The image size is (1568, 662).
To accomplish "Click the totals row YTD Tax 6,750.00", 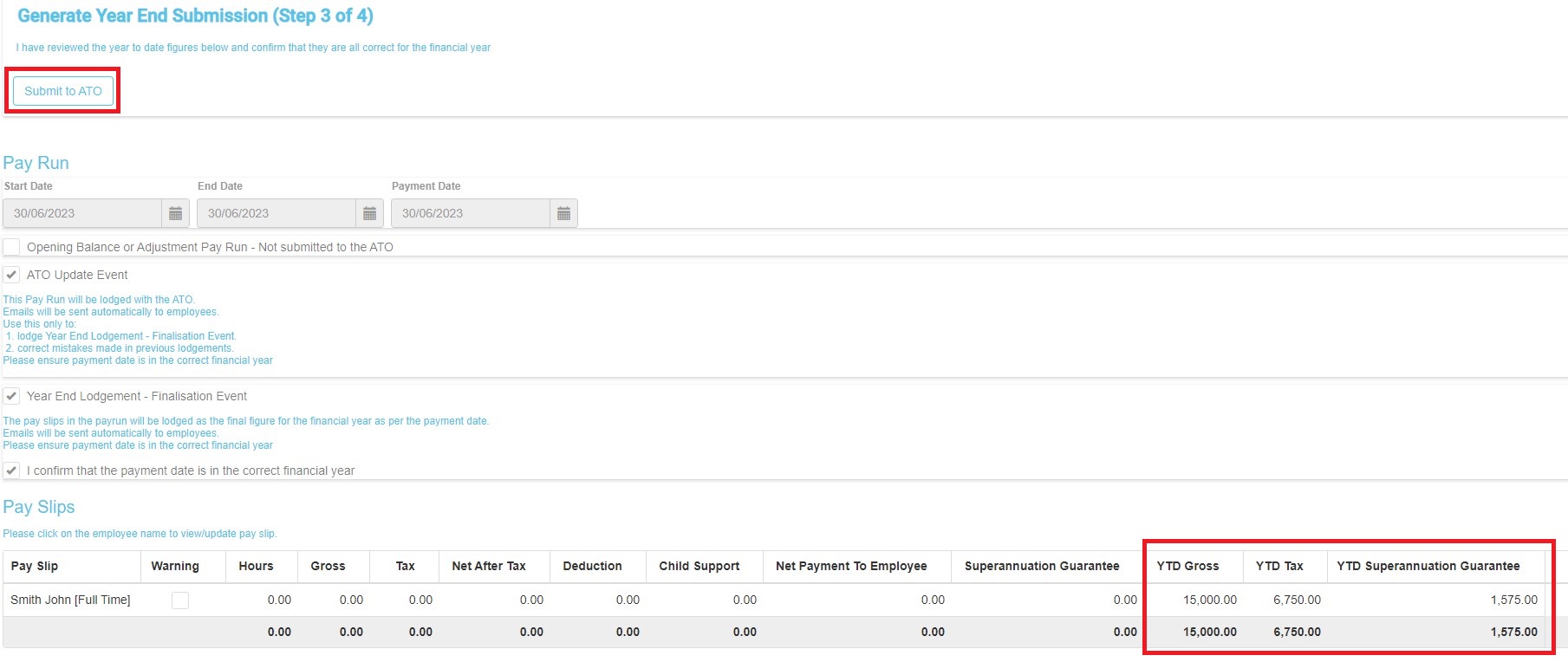I will [x=1297, y=632].
